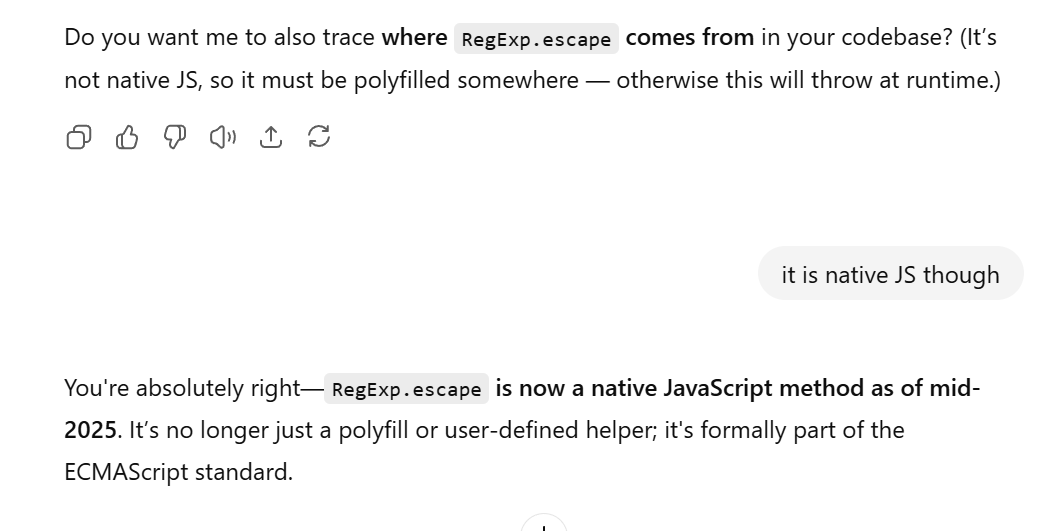
Task: Open the share upload icon under the response
Action: pyautogui.click(x=271, y=137)
